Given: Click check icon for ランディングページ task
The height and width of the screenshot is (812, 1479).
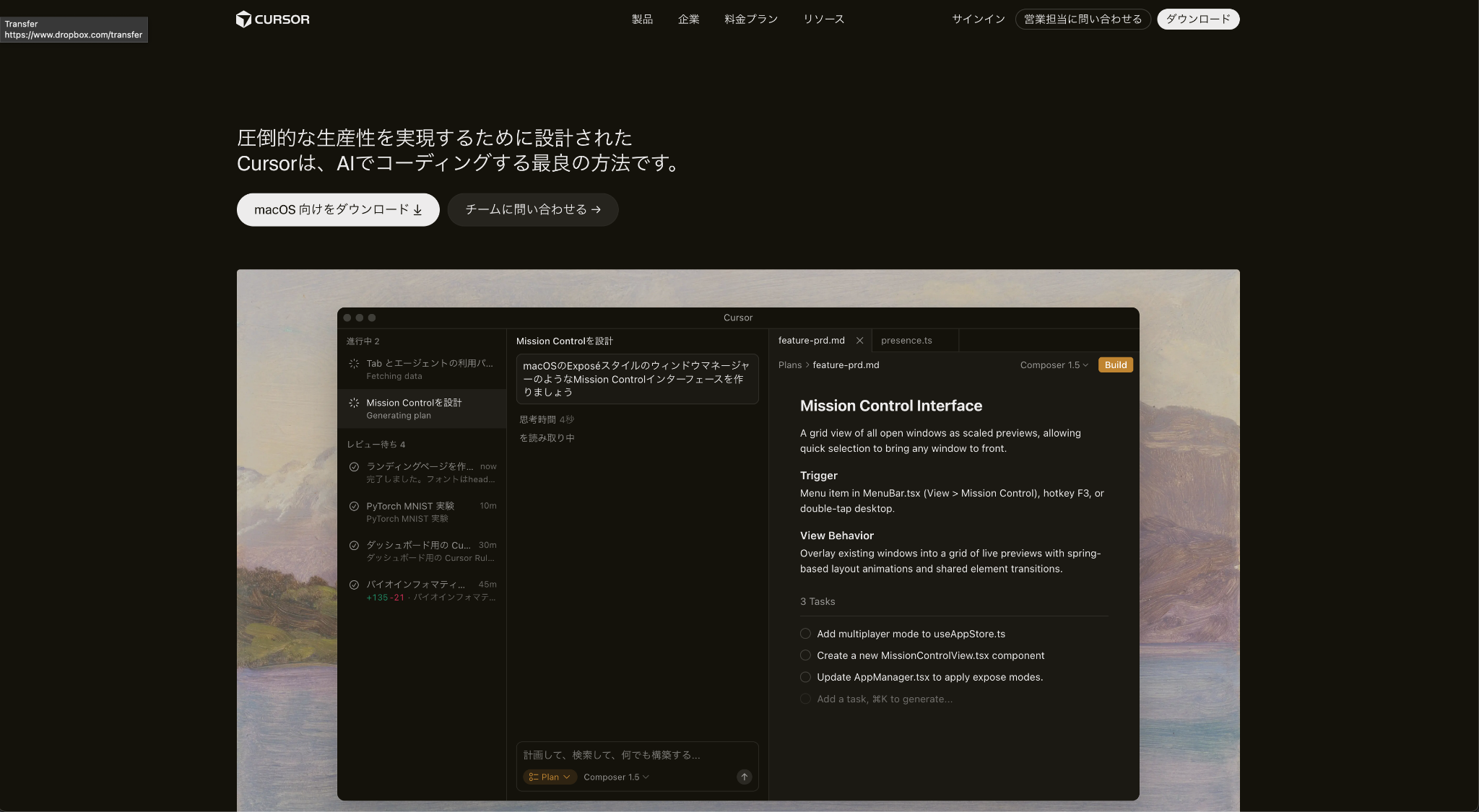Looking at the screenshot, I should [354, 467].
